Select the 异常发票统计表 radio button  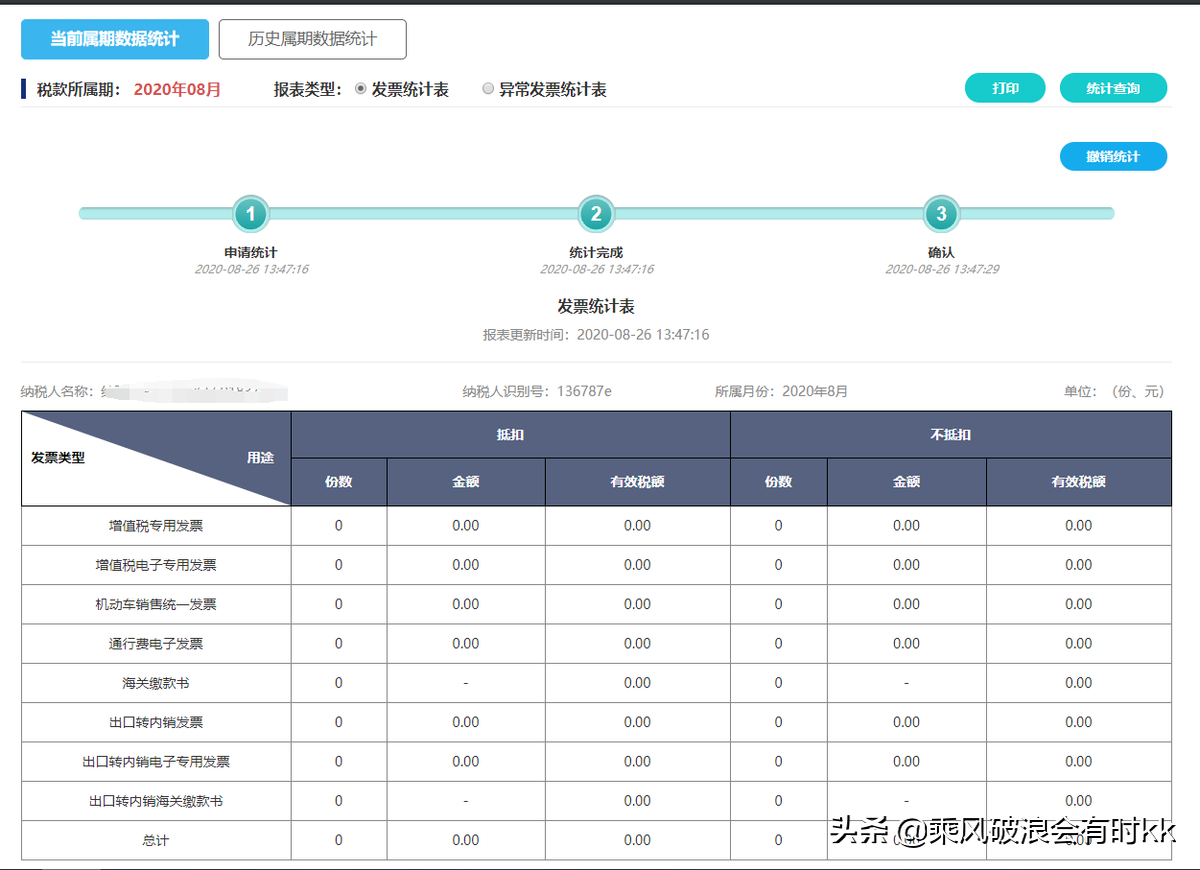click(x=488, y=88)
